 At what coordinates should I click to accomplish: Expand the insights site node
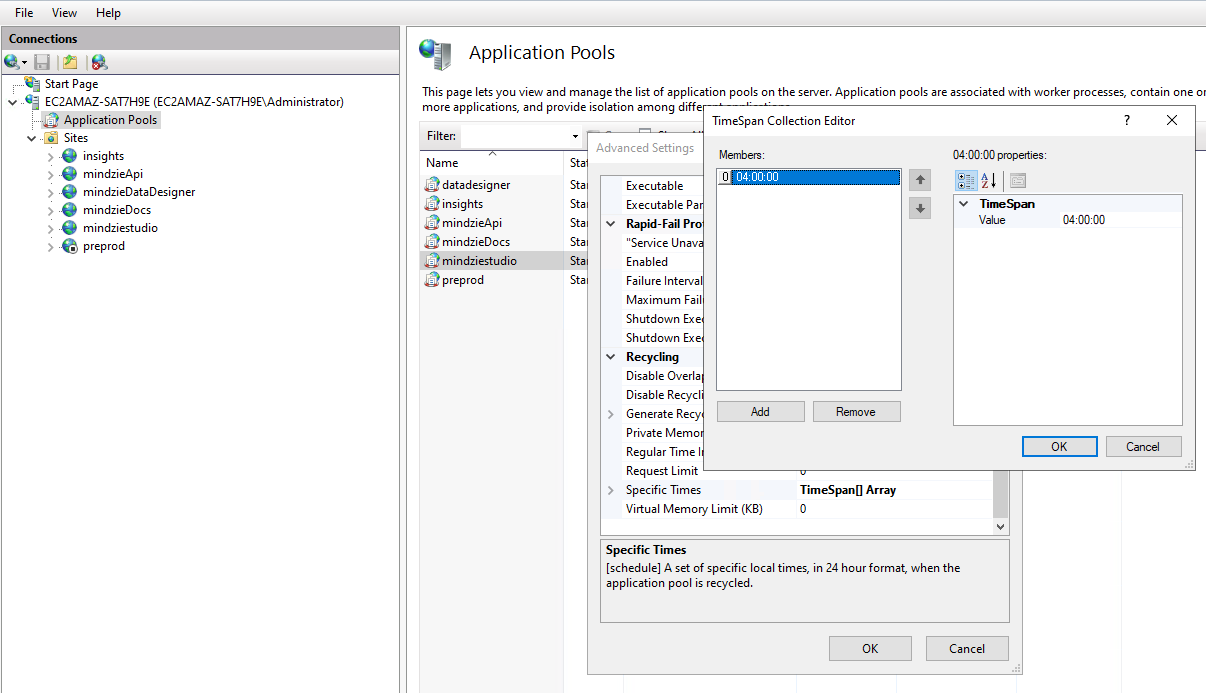point(50,156)
